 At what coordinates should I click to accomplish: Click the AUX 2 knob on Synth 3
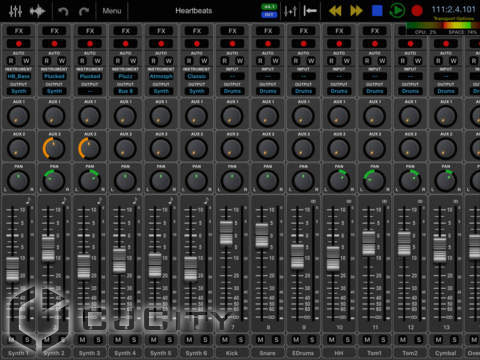click(90, 148)
